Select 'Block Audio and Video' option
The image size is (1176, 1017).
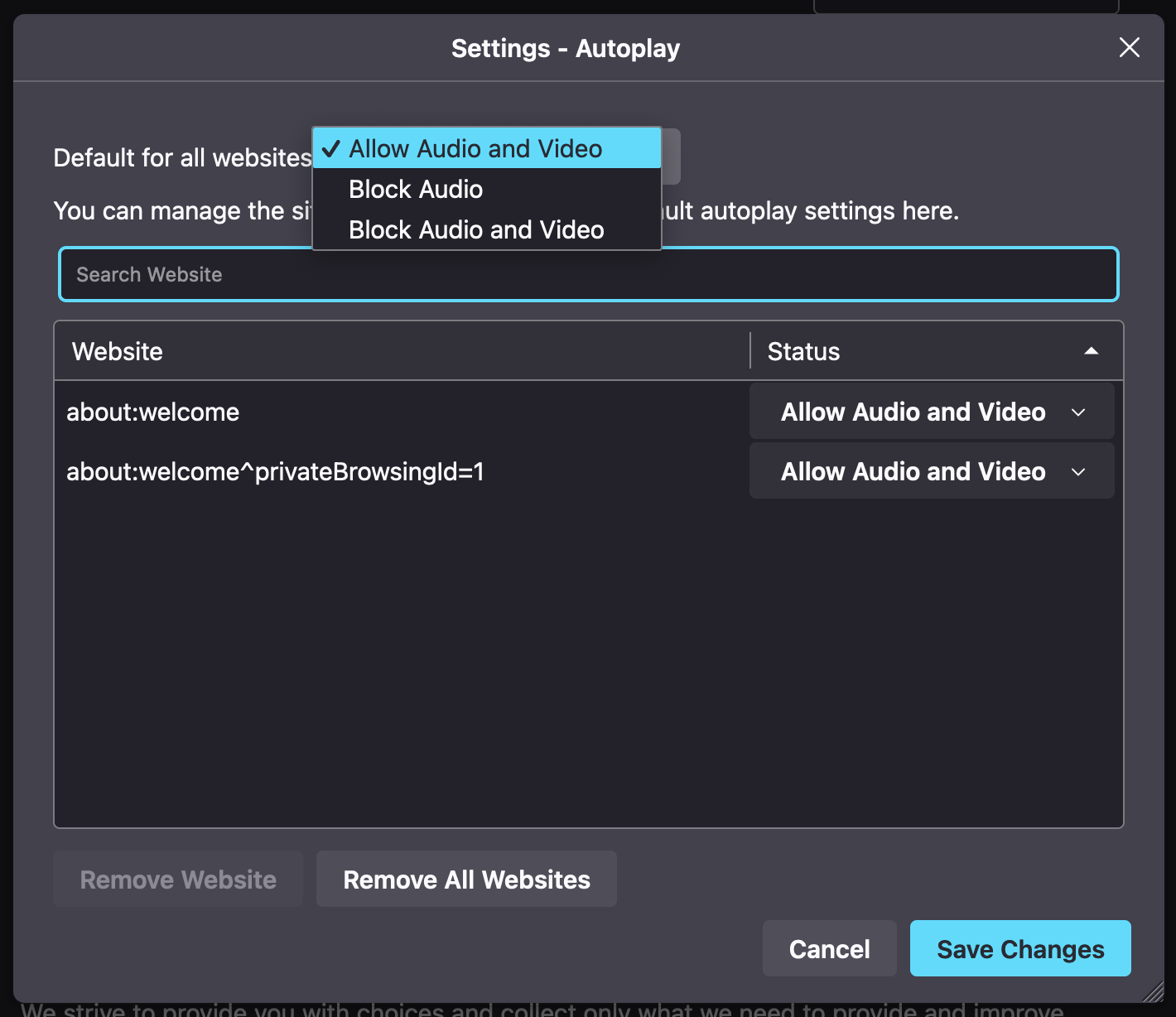476,229
